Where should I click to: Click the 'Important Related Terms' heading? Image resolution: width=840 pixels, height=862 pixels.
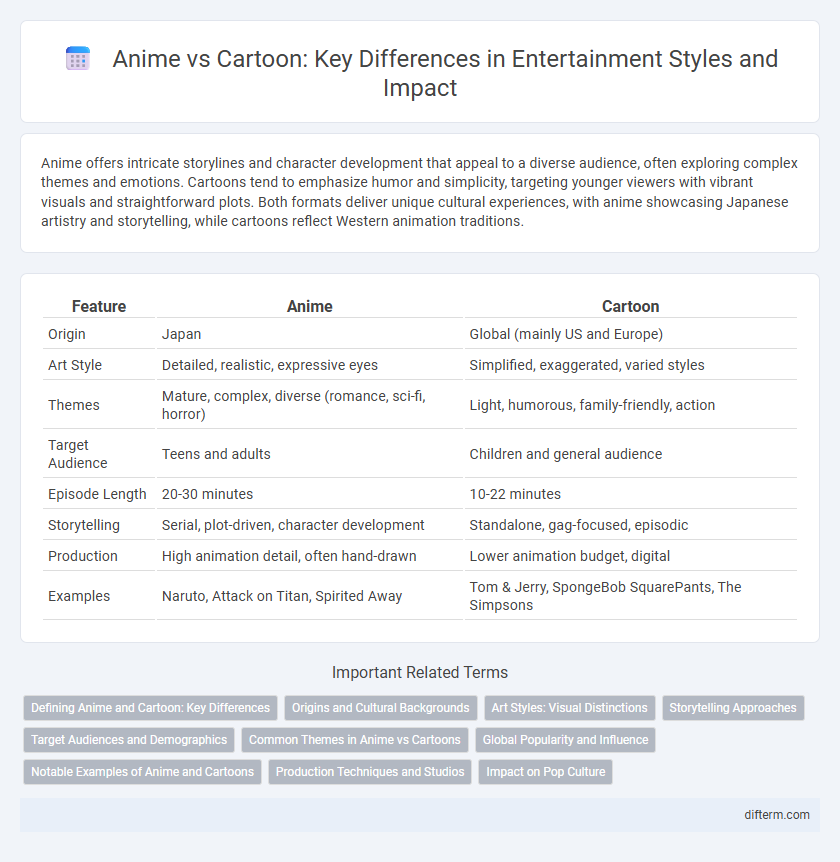click(420, 672)
